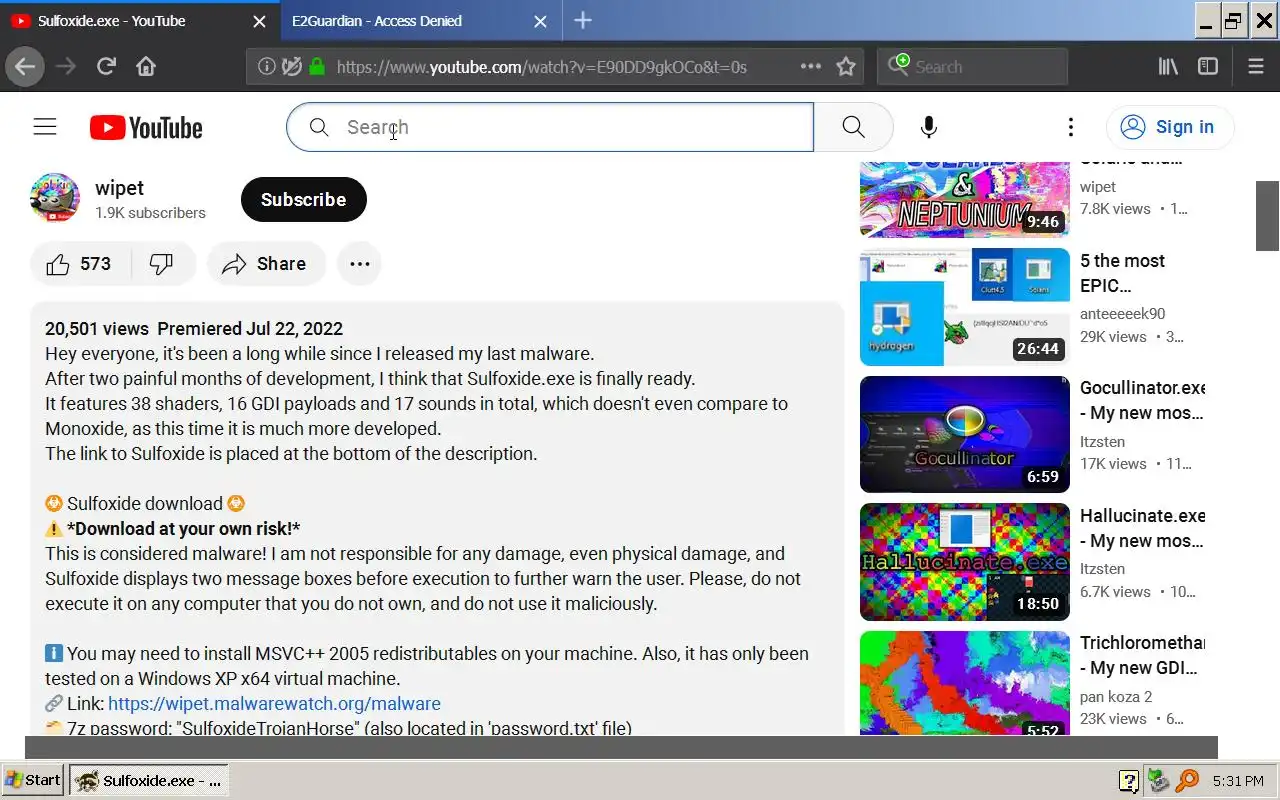This screenshot has width=1280, height=800.
Task: Click the magnifier search tray icon
Action: pyautogui.click(x=1187, y=781)
